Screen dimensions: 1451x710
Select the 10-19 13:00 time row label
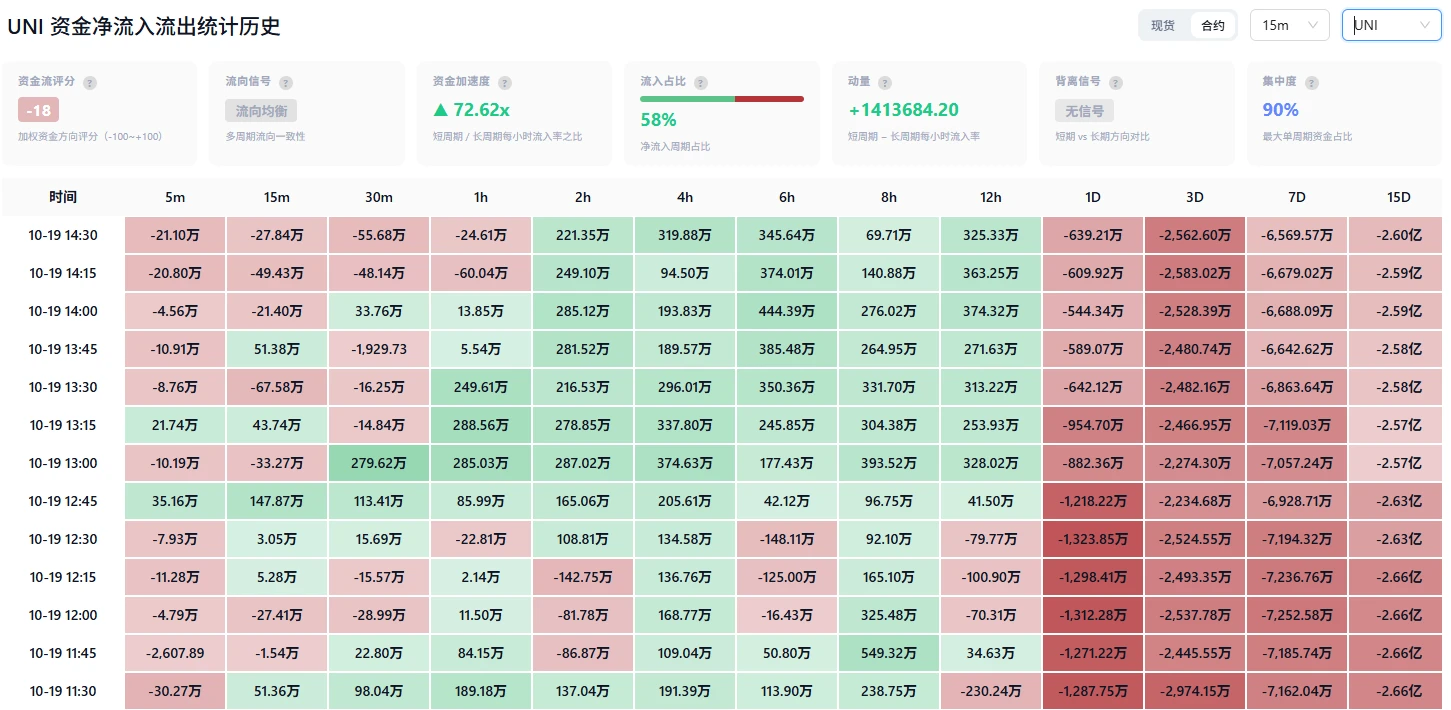63,463
